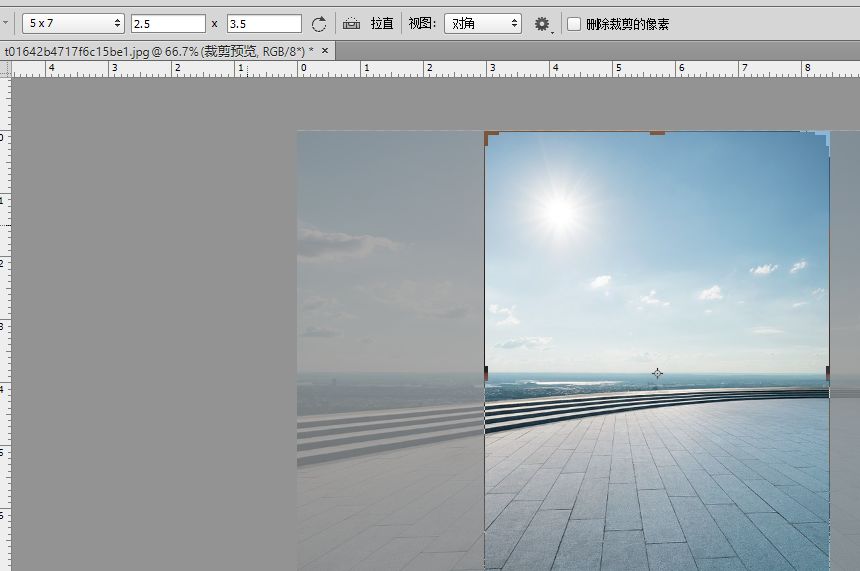Screen dimensions: 860x571
Task: Click the 拉直 straighten button label
Action: (382, 23)
